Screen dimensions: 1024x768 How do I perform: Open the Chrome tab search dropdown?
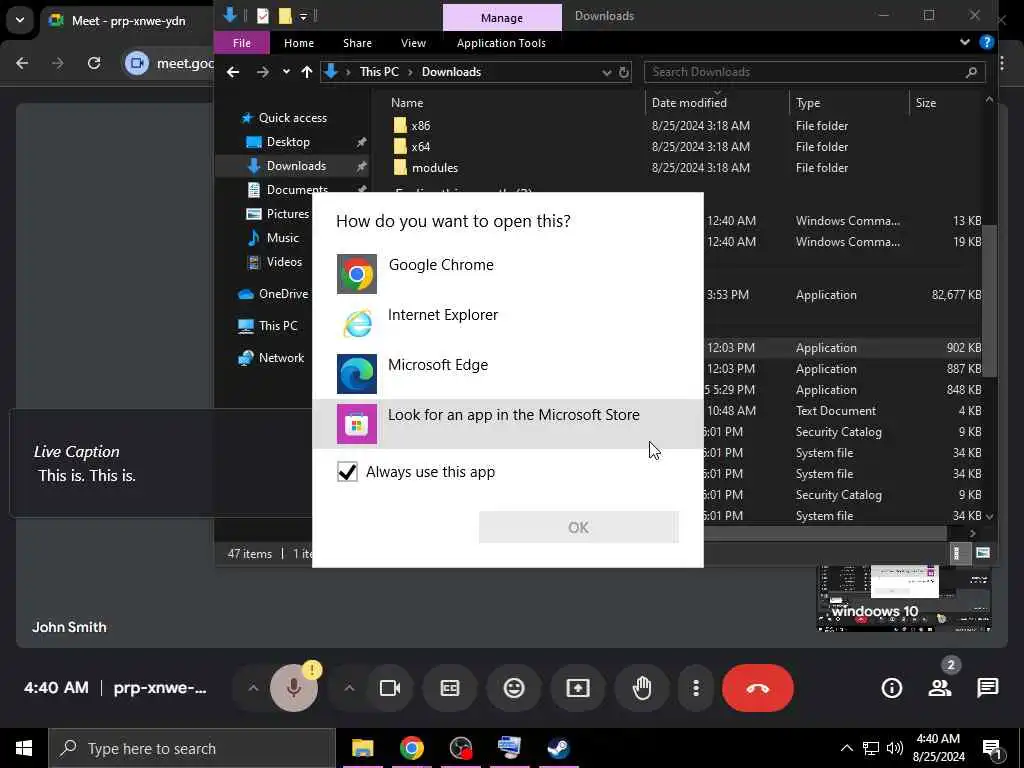point(20,20)
